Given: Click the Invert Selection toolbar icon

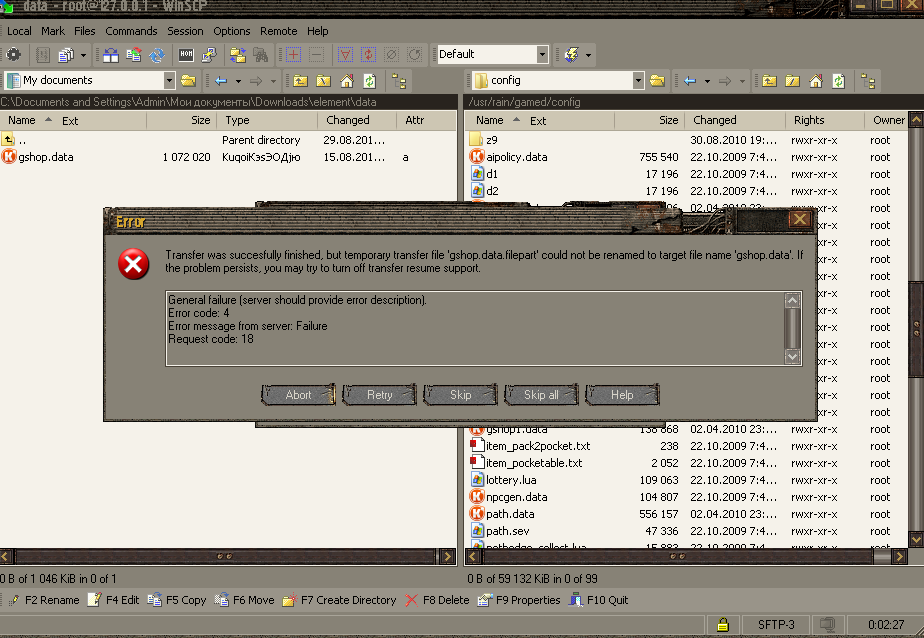Looking at the screenshot, I should click(x=369, y=55).
